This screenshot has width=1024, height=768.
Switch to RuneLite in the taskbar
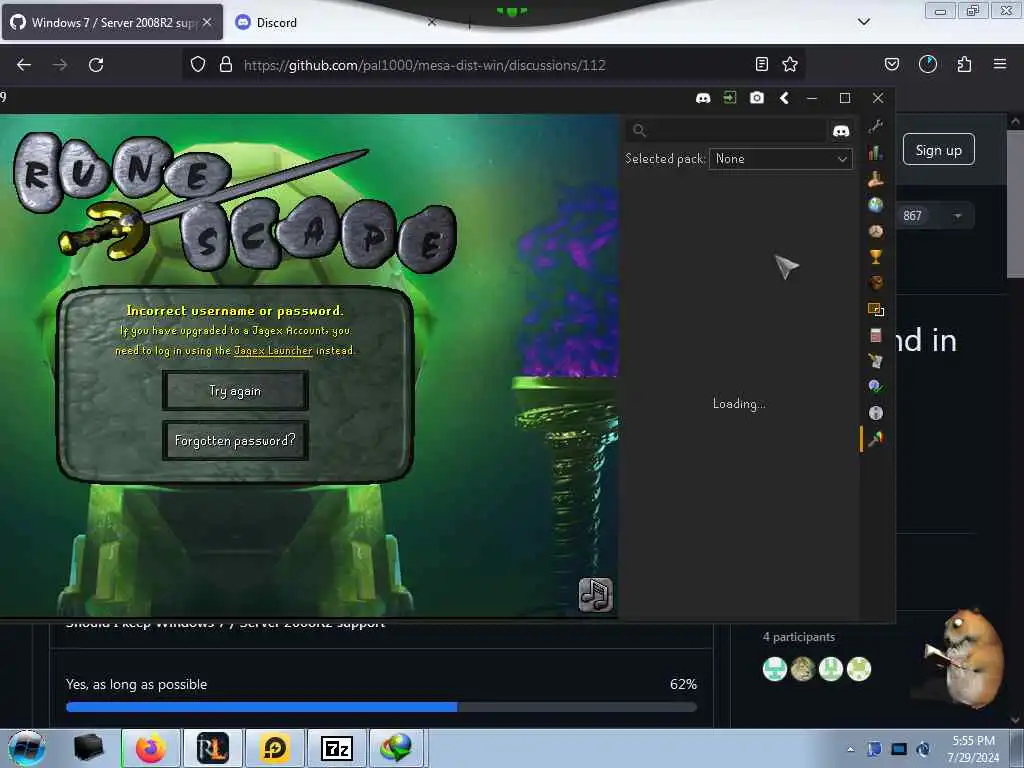click(213, 748)
